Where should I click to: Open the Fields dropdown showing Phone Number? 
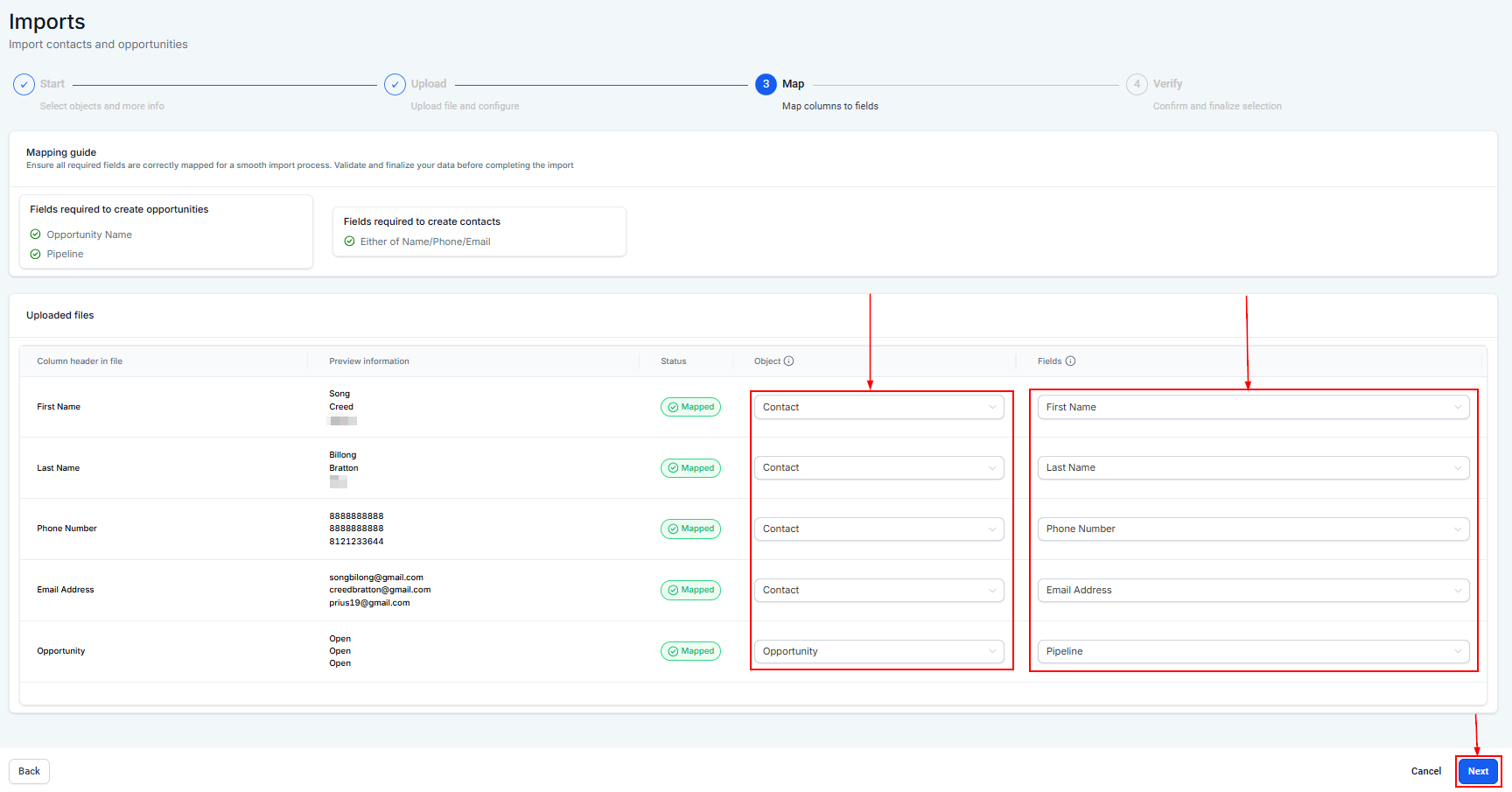tap(1253, 529)
